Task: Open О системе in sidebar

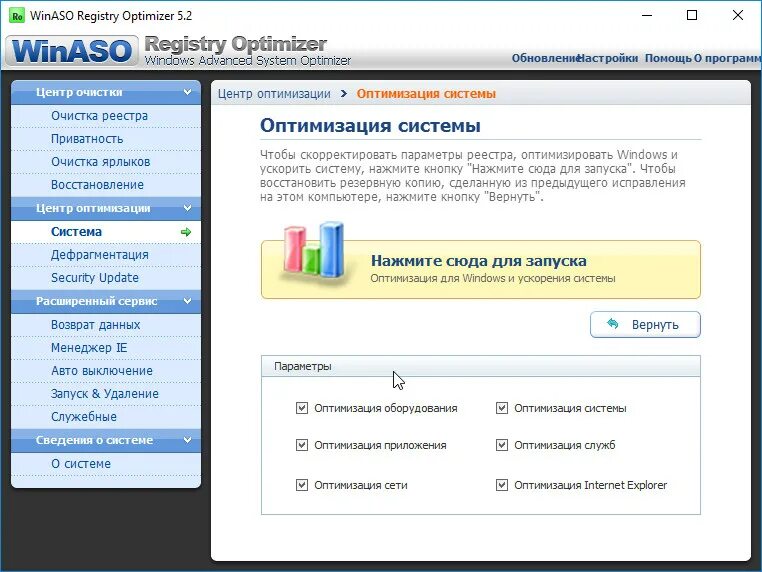Action: click(x=106, y=464)
